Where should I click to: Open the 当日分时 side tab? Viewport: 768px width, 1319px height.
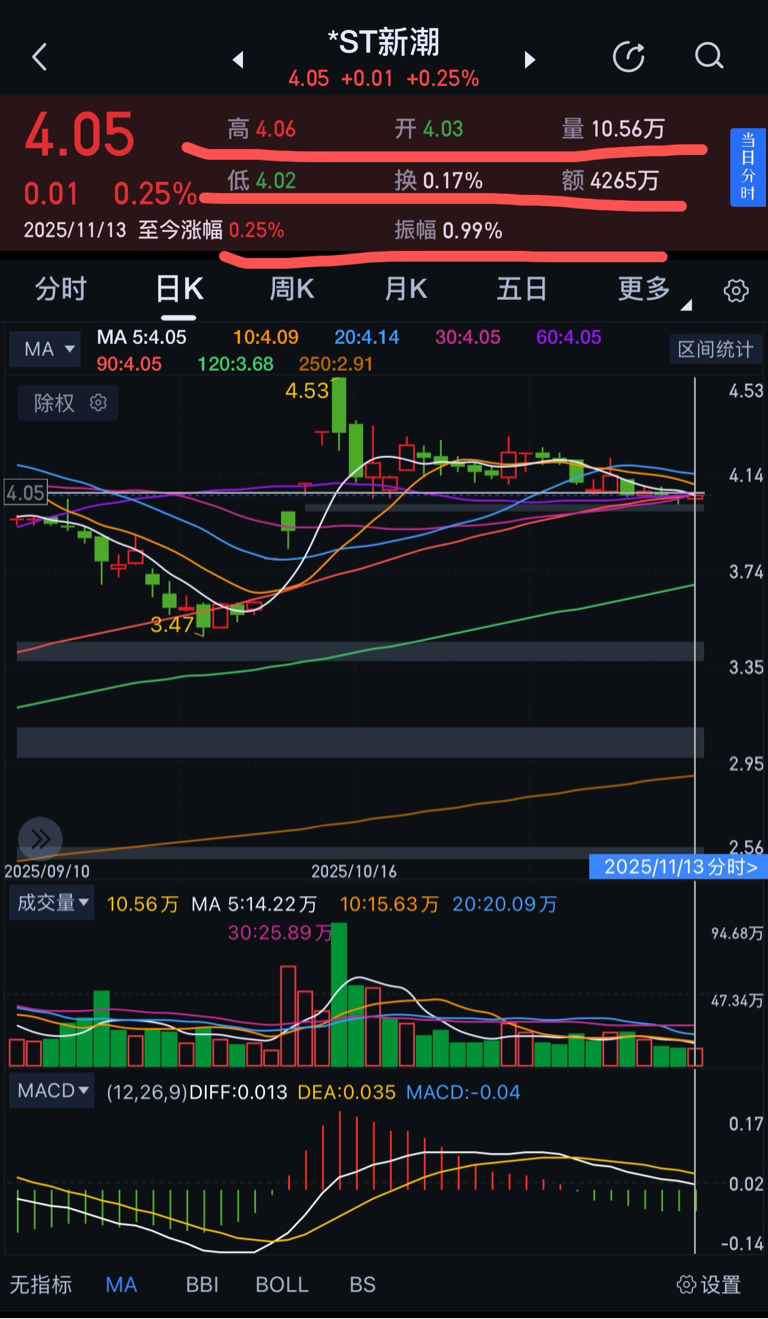tap(748, 168)
